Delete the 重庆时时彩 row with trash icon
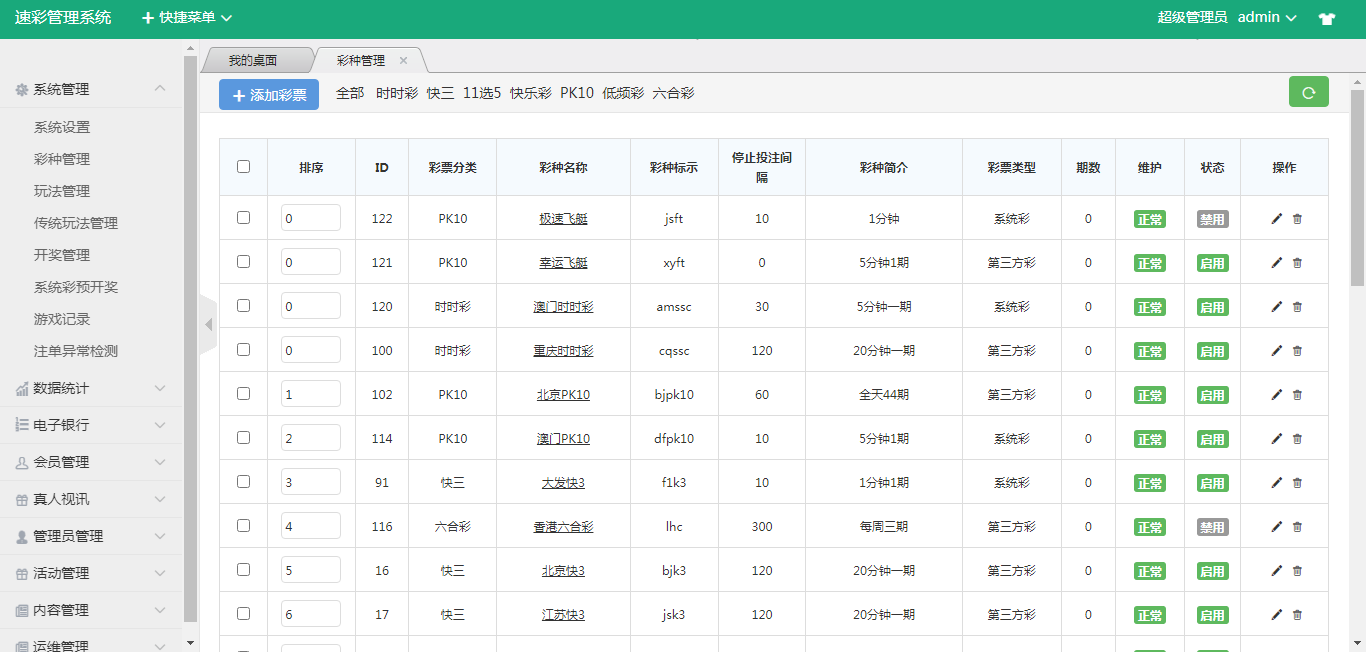 pos(1298,350)
